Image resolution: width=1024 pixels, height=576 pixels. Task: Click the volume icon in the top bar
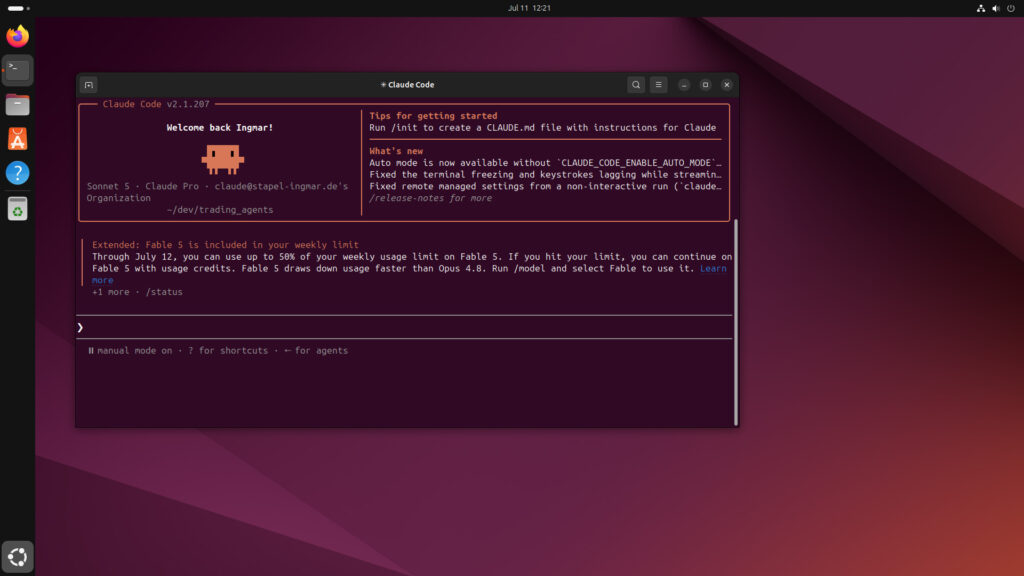click(x=996, y=8)
